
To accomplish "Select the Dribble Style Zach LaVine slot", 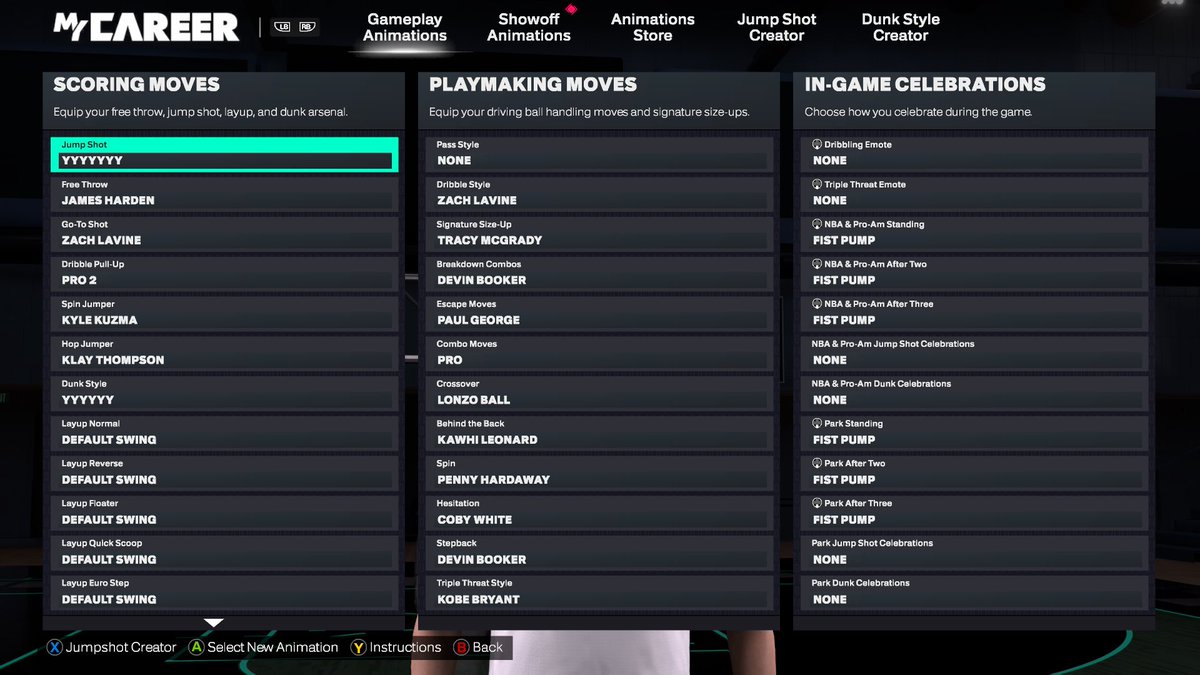I will pyautogui.click(x=599, y=194).
